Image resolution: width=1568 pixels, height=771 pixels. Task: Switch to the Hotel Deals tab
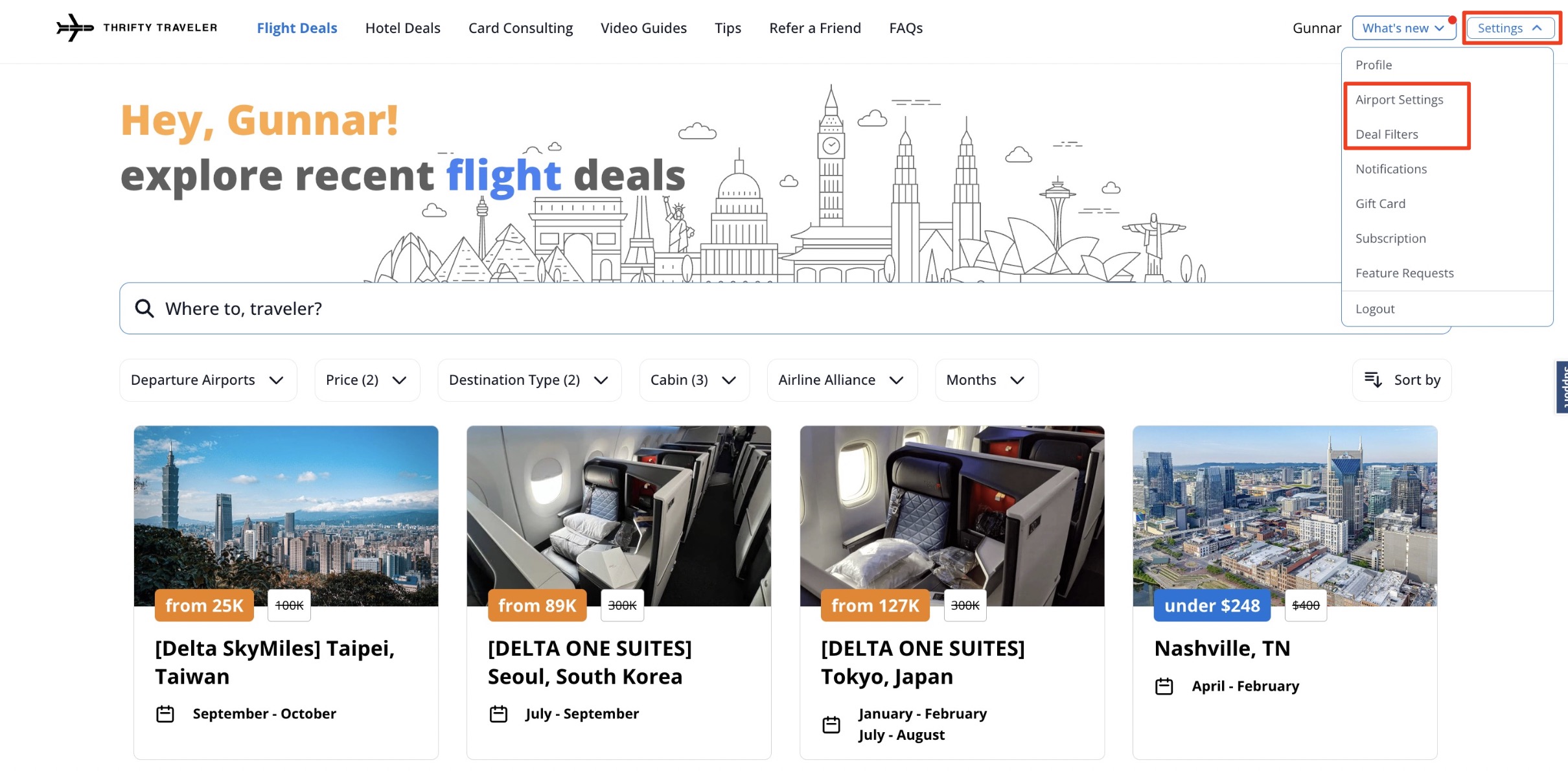tap(402, 27)
